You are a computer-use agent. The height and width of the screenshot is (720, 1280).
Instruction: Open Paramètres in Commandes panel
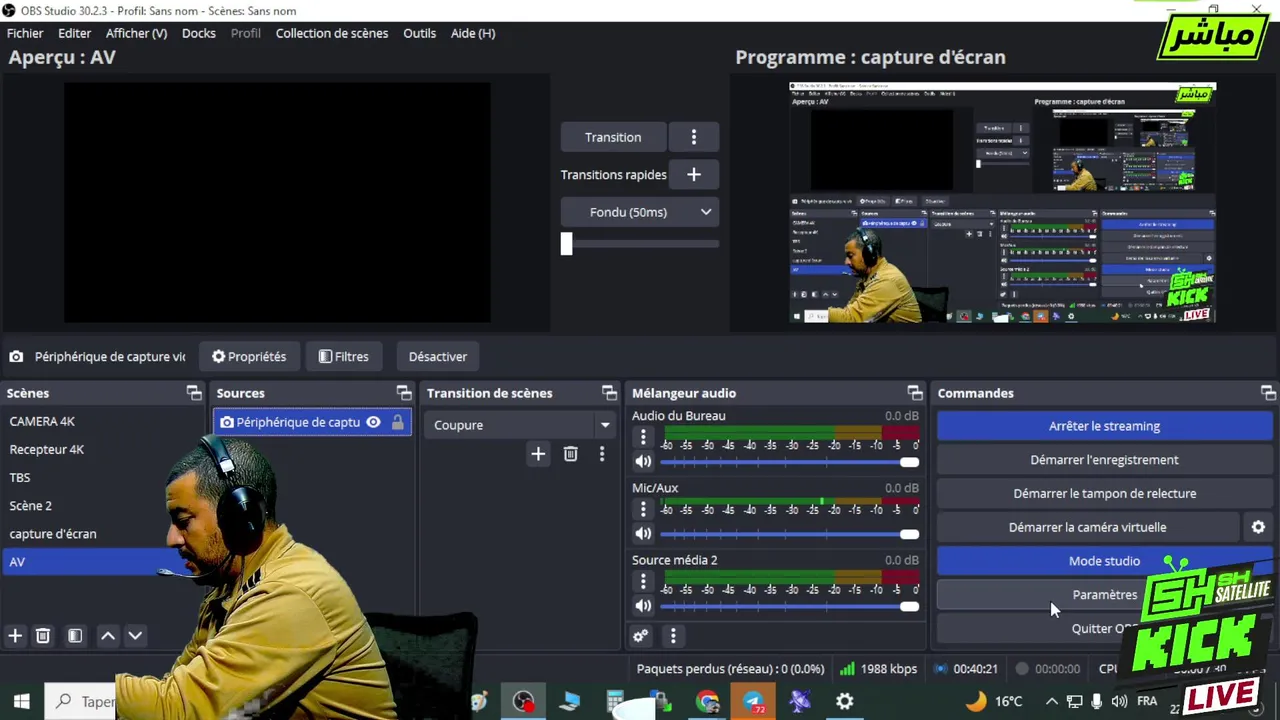1104,595
